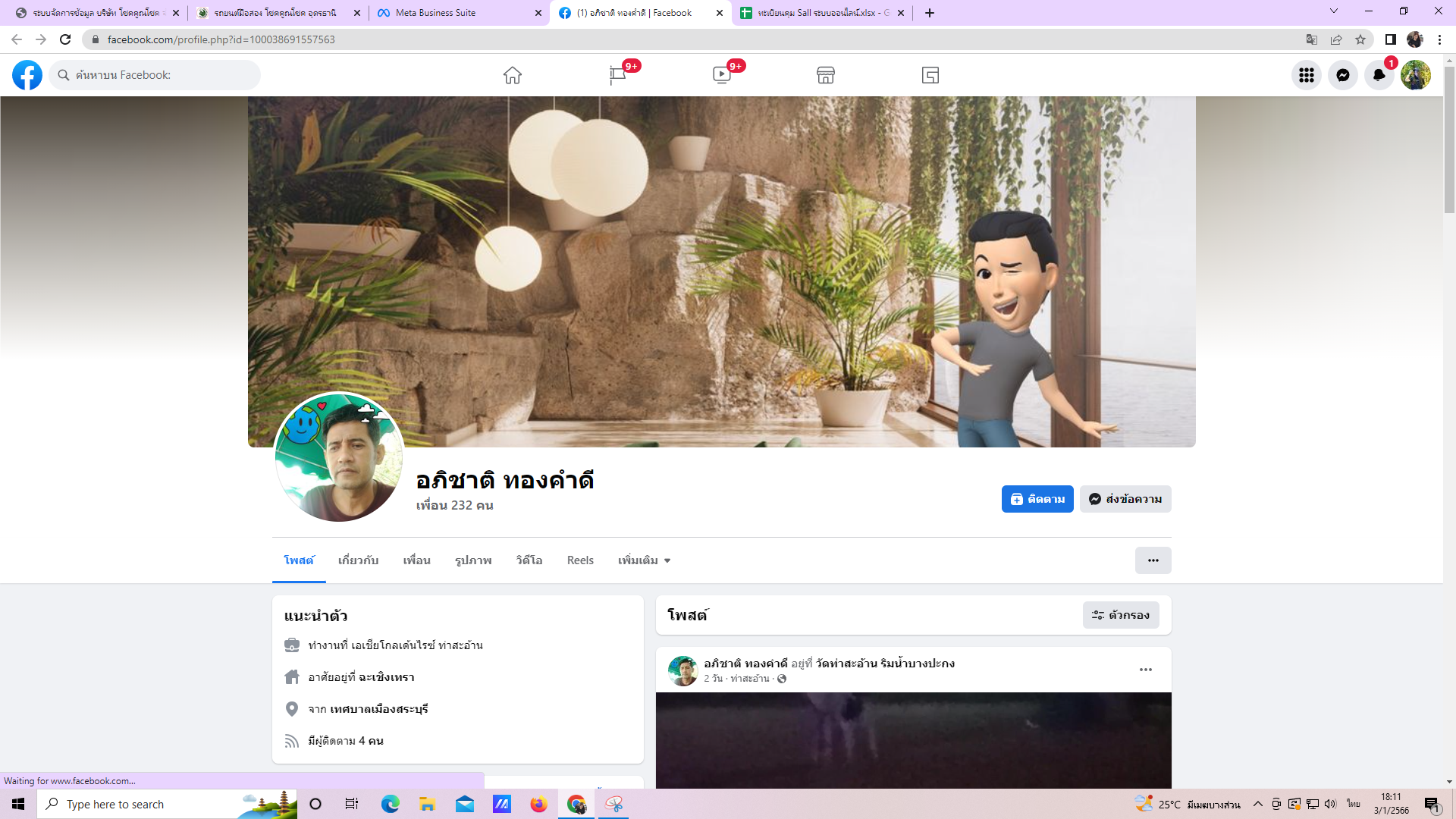Click the blue ติดตาม follow button

pyautogui.click(x=1037, y=499)
